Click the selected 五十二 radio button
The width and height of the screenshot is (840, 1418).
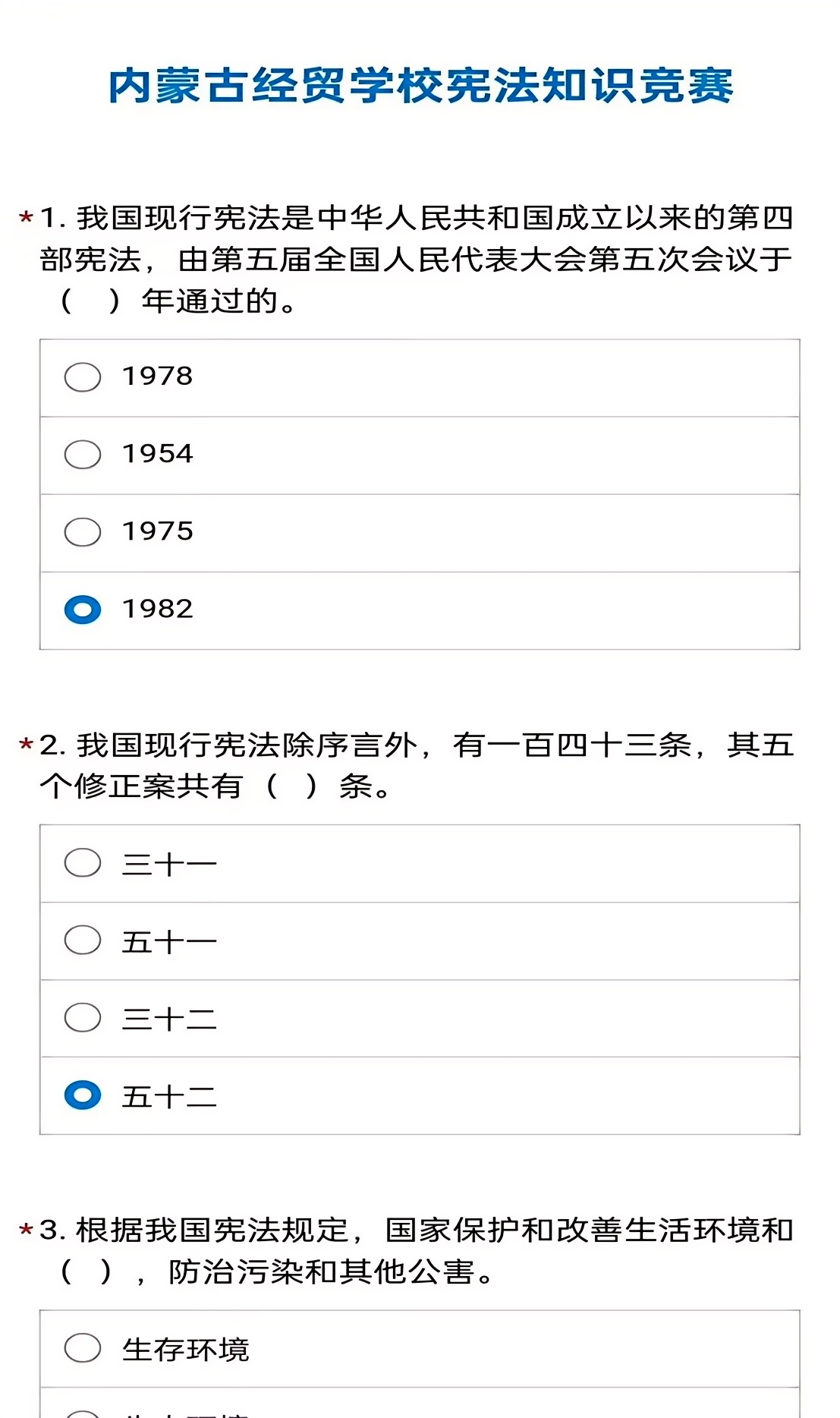click(x=83, y=1095)
